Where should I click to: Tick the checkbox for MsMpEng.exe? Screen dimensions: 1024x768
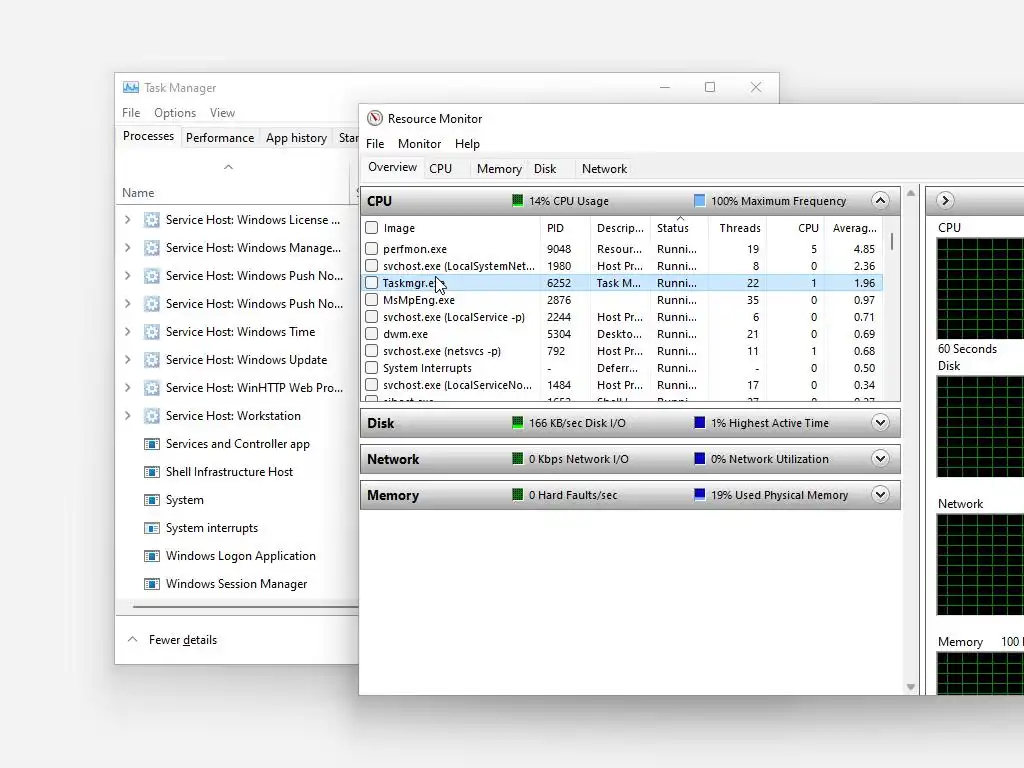click(x=372, y=300)
